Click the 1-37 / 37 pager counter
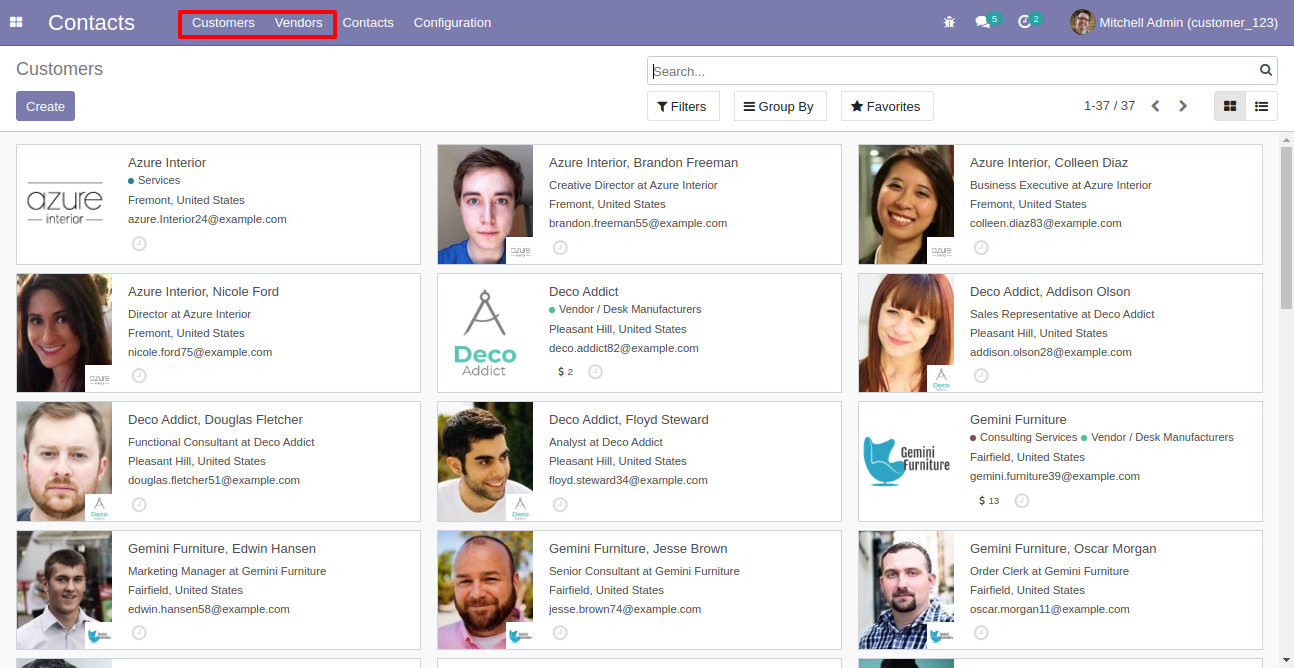The height and width of the screenshot is (668, 1294). tap(1109, 105)
